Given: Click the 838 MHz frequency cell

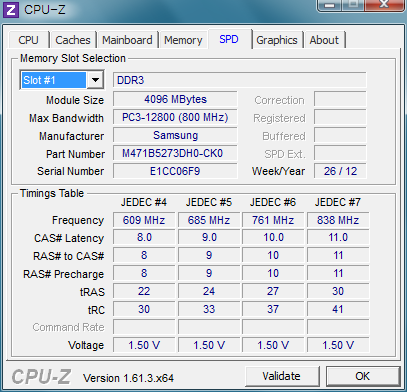Looking at the screenshot, I should [338, 220].
